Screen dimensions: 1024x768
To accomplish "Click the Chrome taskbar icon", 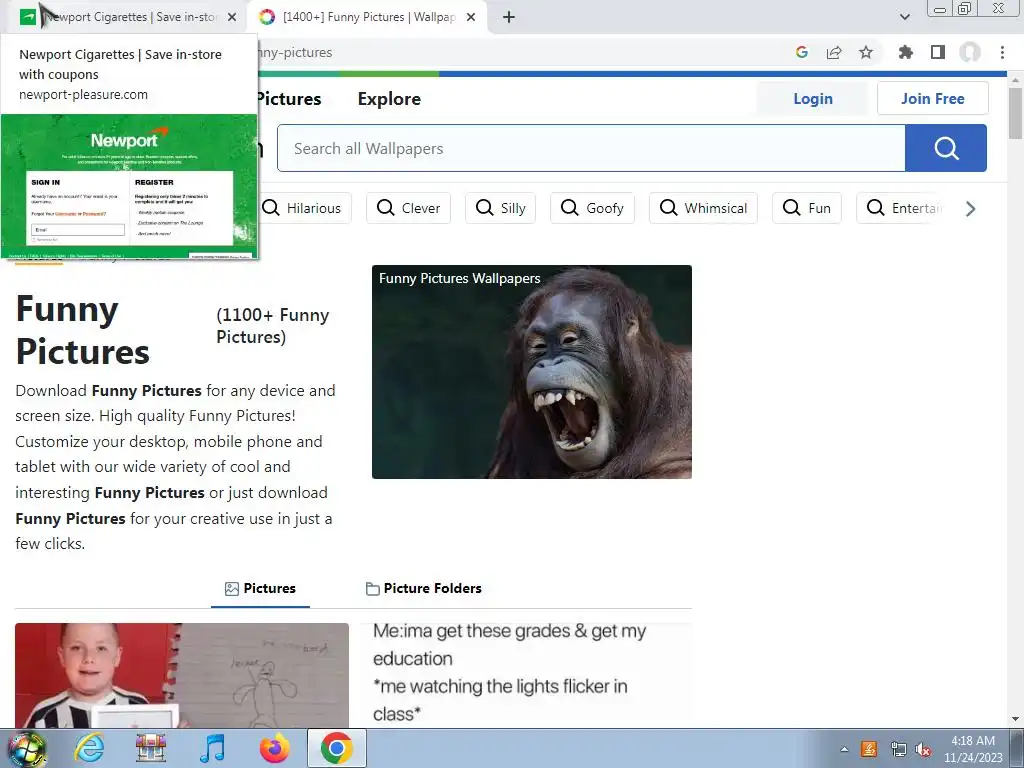I will [x=336, y=748].
